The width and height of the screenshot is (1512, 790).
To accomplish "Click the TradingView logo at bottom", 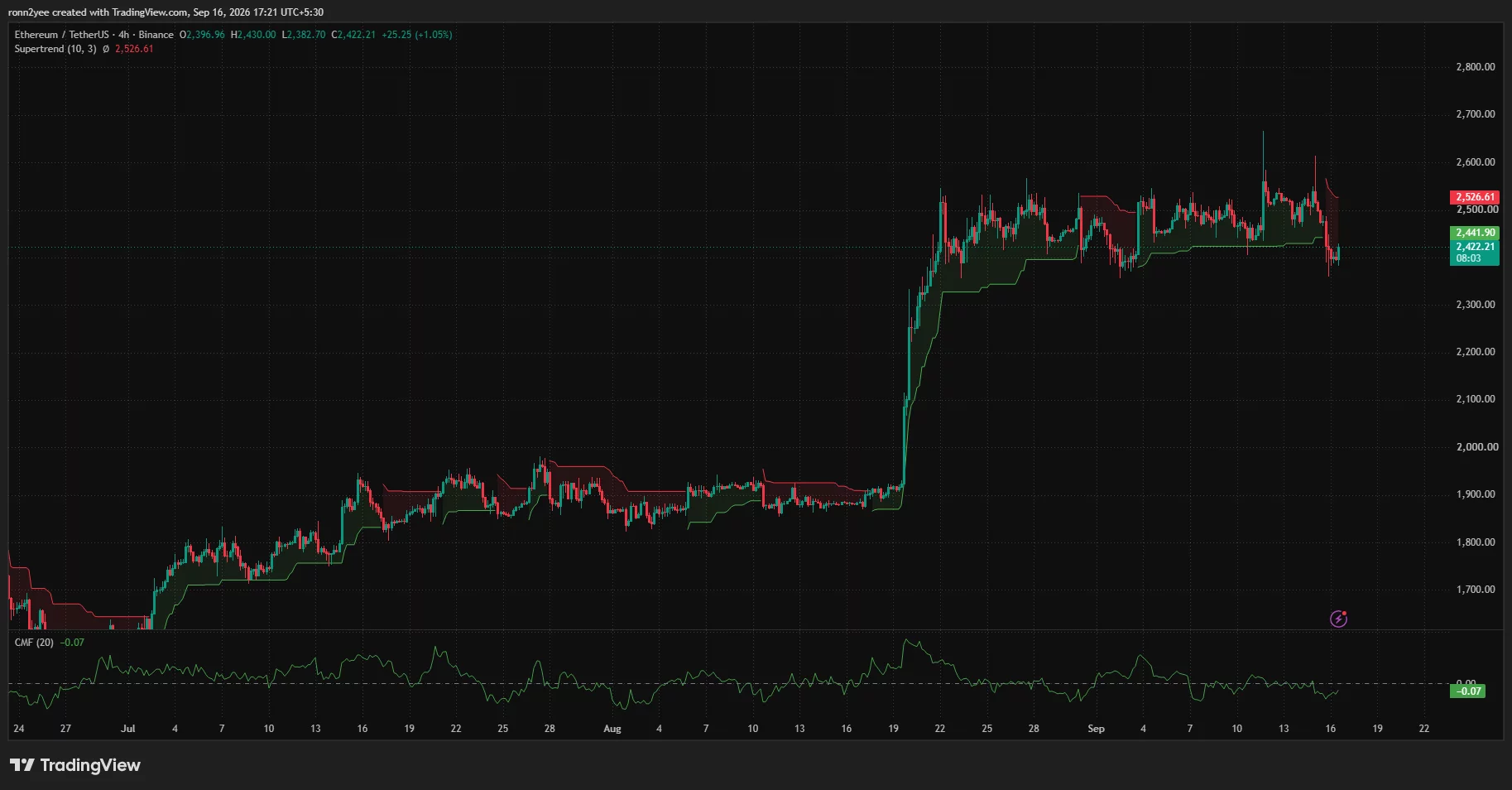I will click(x=75, y=765).
